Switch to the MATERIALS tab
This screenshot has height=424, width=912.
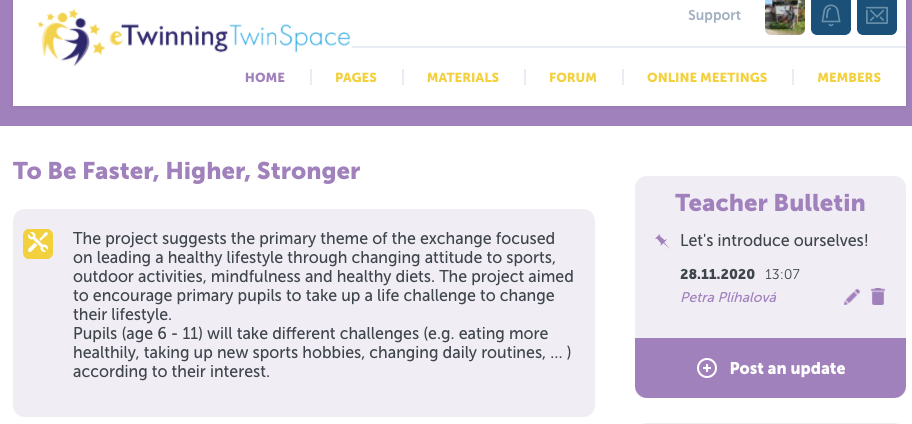point(463,77)
